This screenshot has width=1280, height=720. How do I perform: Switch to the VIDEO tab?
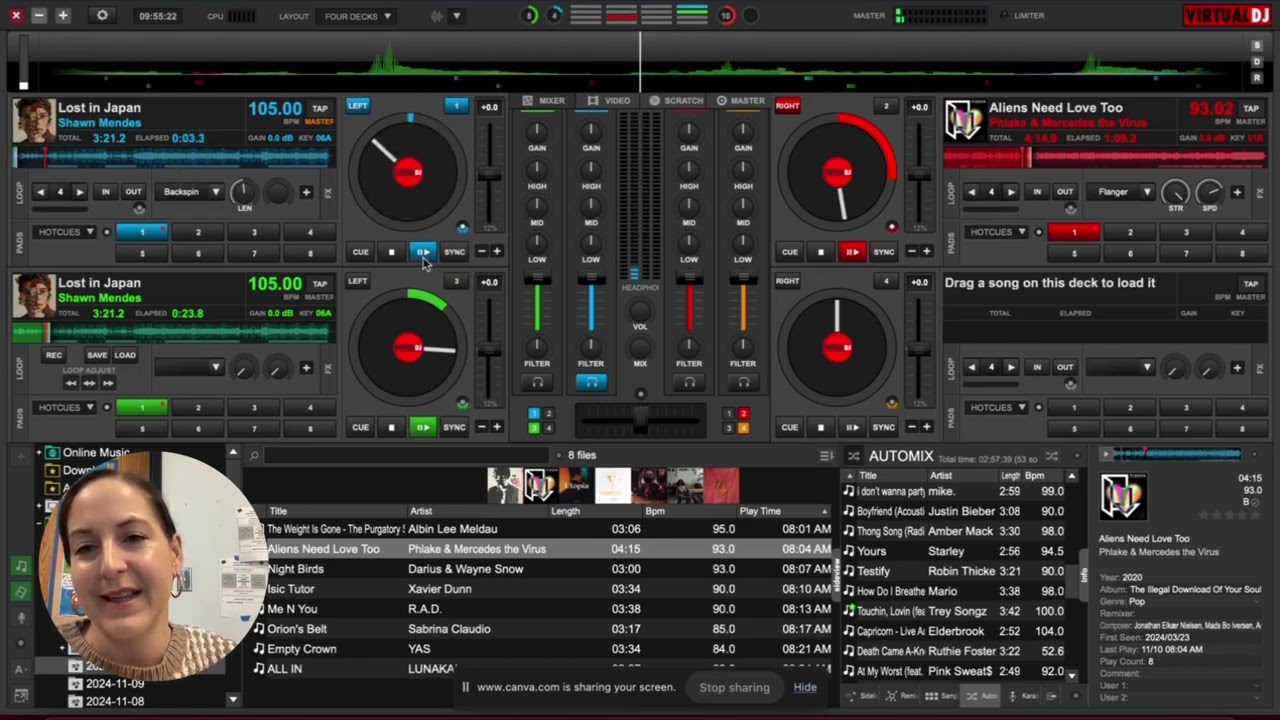coord(609,101)
